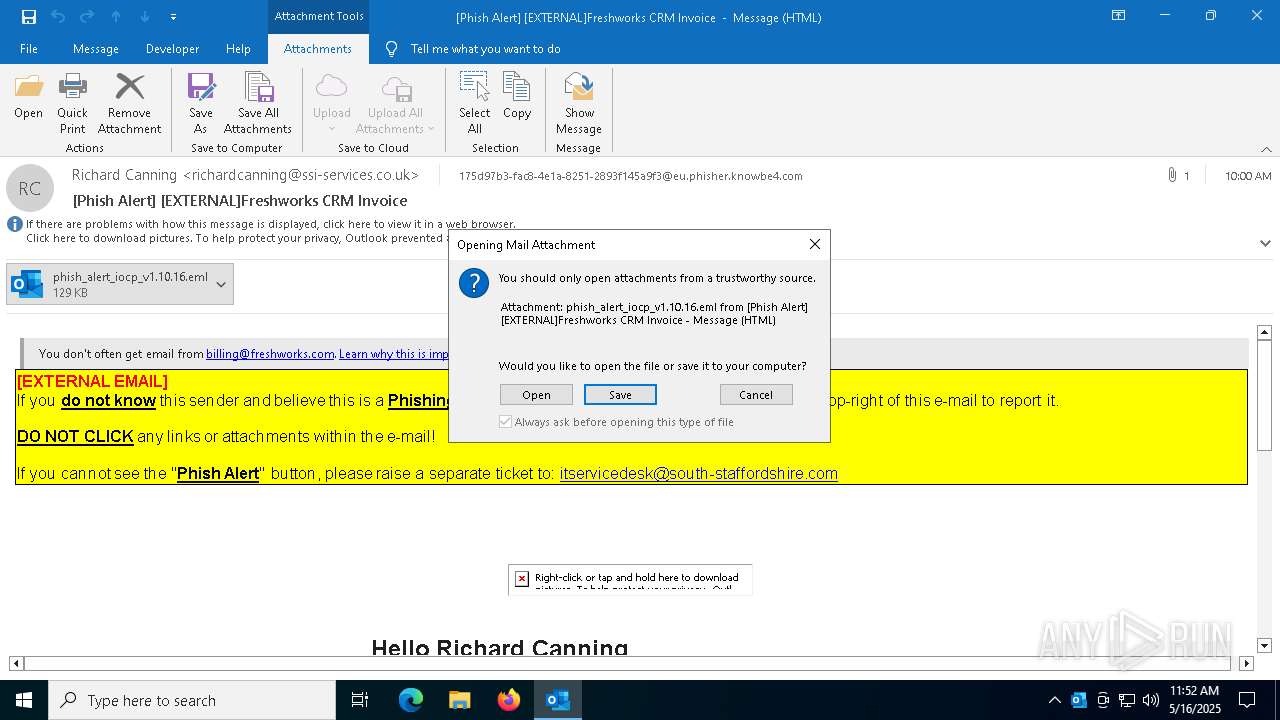Show hidden tray icons chevron
This screenshot has height=720, width=1280.
(x=1054, y=700)
